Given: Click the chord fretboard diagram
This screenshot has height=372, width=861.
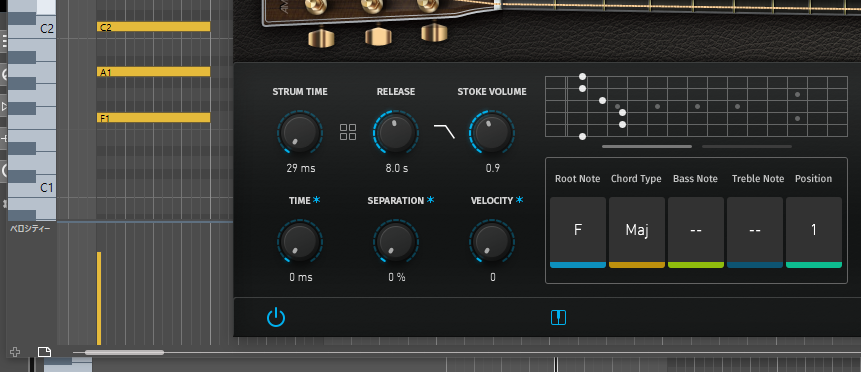Looking at the screenshot, I should 696,107.
